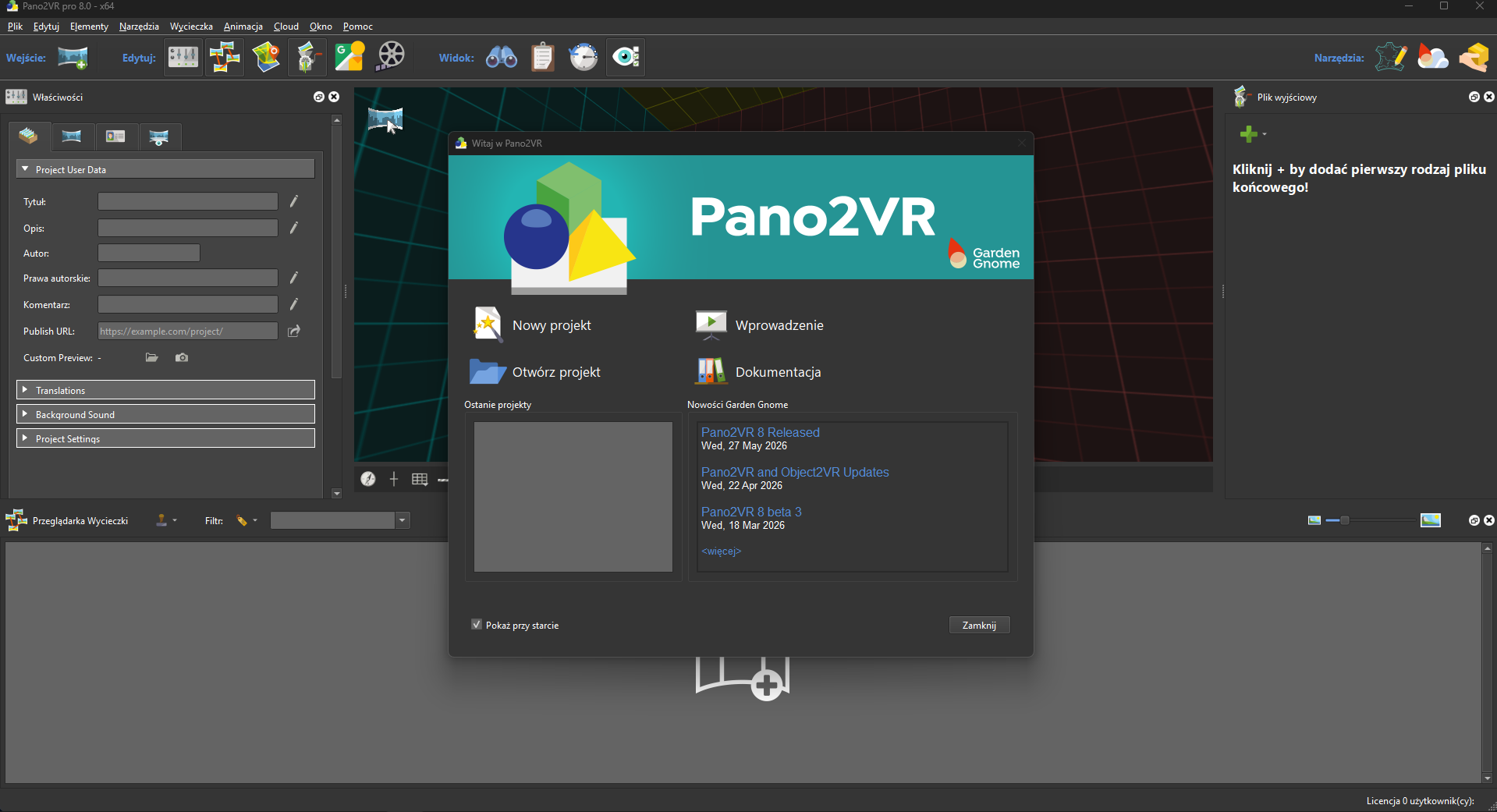The height and width of the screenshot is (812, 1497).
Task: Open Viewing Parameters binoculars icon
Action: pyautogui.click(x=502, y=58)
